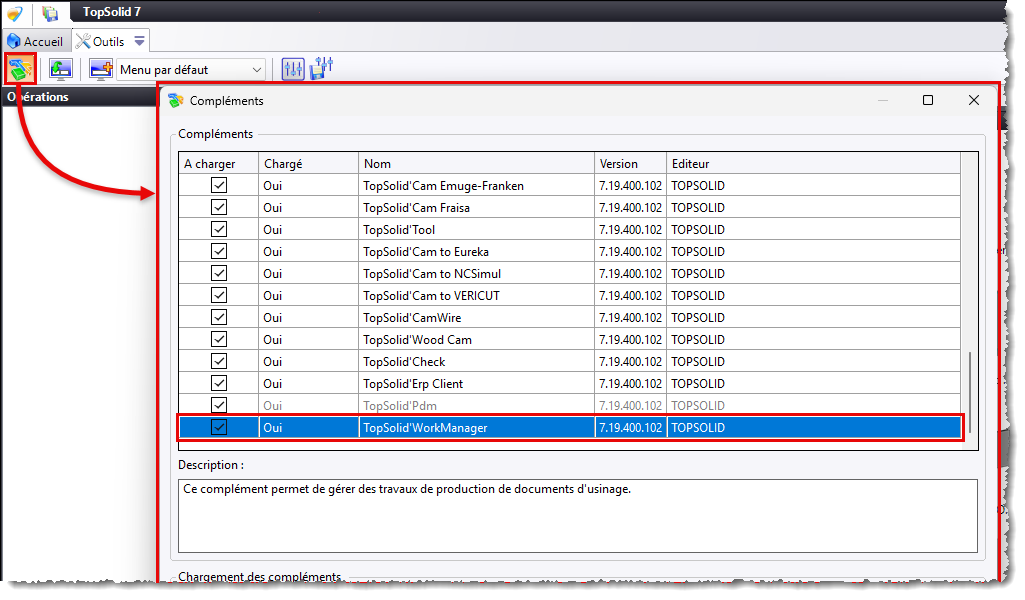The image size is (1025, 600).
Task: Click the TopSolid application logo icon
Action: coord(15,12)
